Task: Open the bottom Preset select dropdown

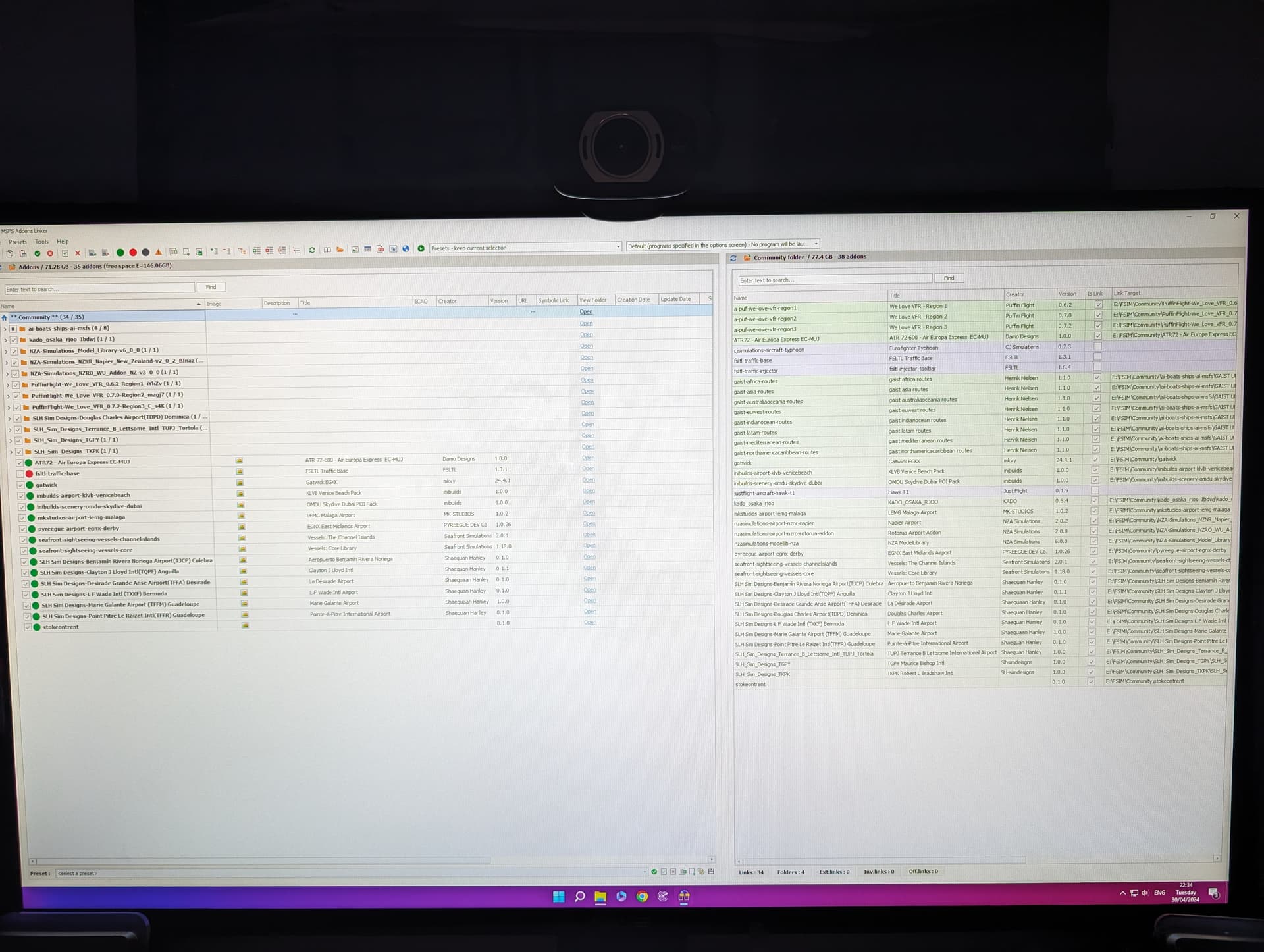Action: (x=352, y=873)
